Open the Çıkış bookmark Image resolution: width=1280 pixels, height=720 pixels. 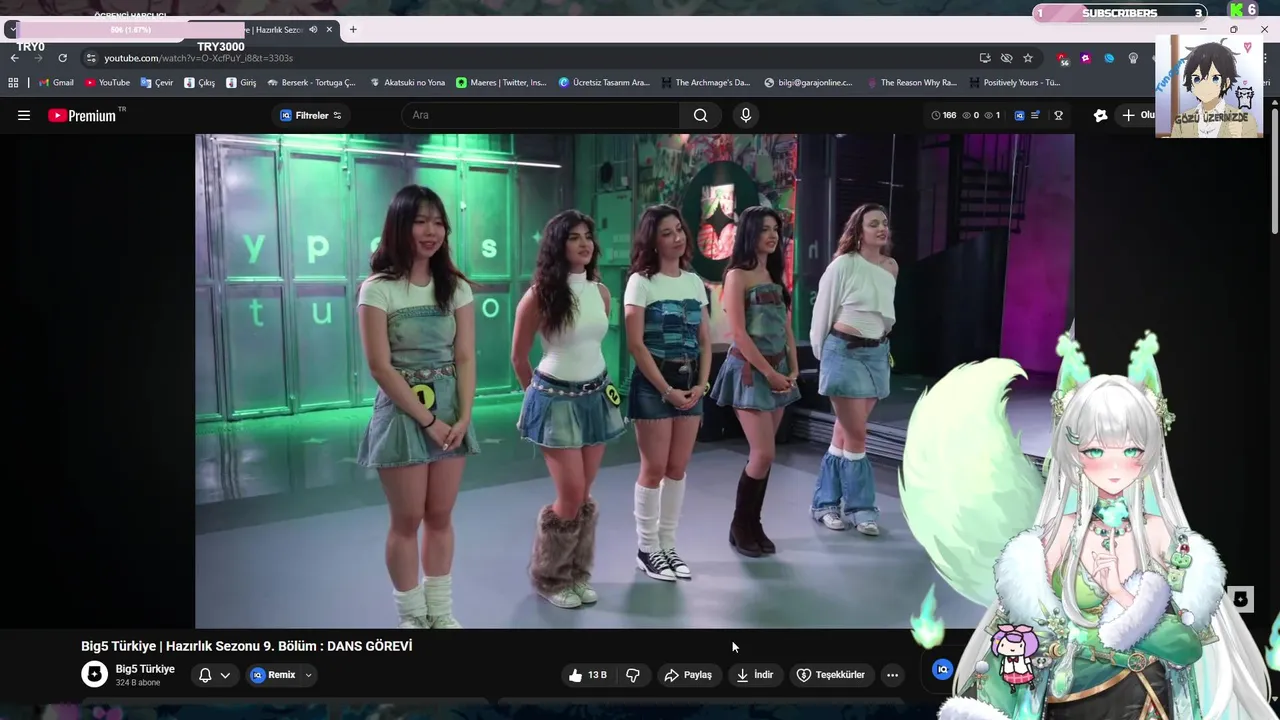[200, 83]
